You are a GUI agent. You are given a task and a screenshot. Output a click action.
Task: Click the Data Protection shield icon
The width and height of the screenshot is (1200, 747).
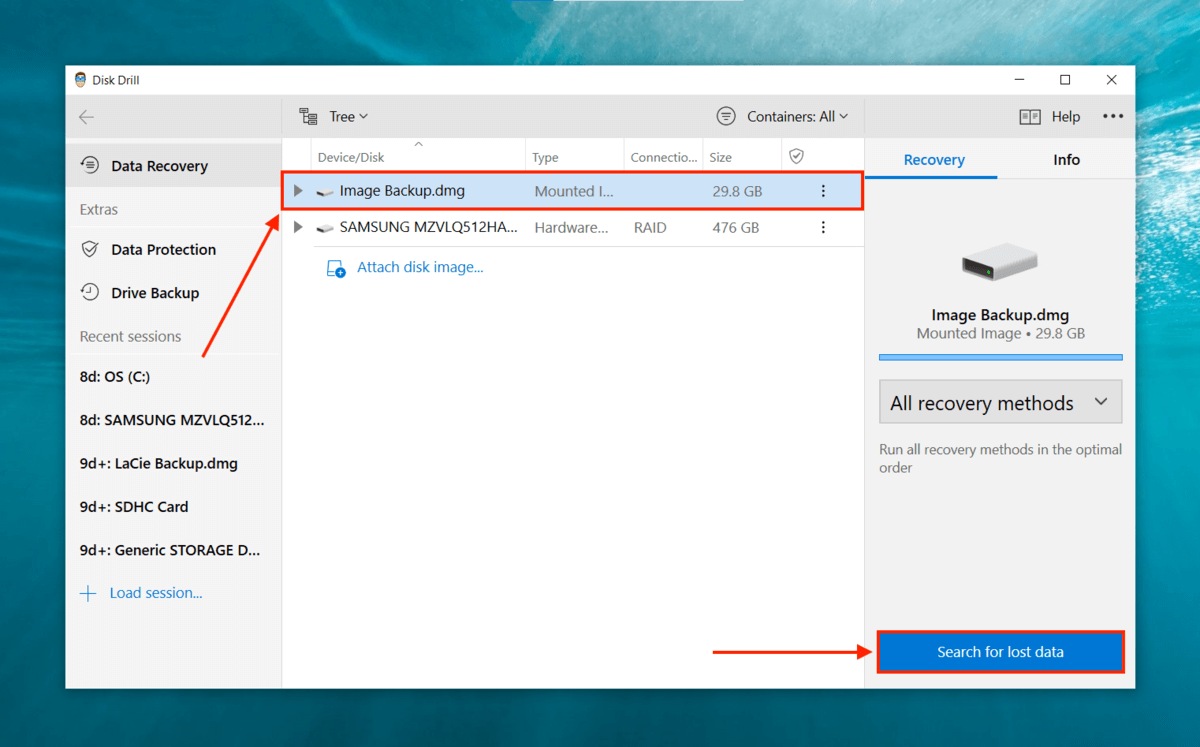pyautogui.click(x=90, y=249)
